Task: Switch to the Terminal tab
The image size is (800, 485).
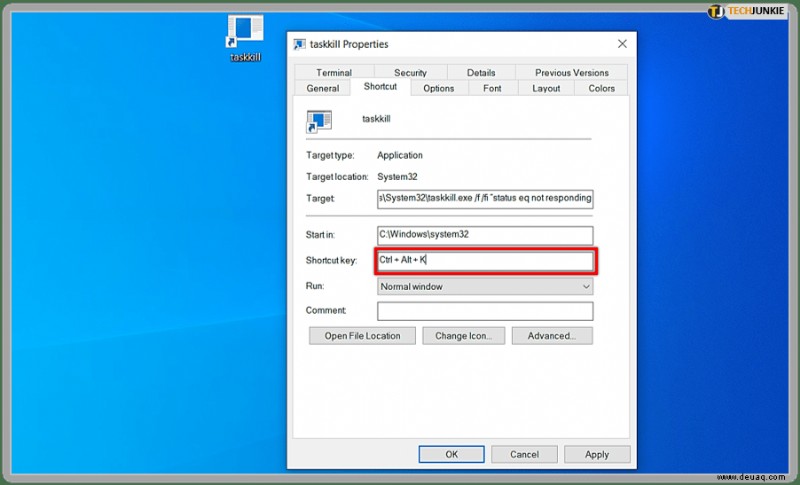Action: tap(334, 72)
